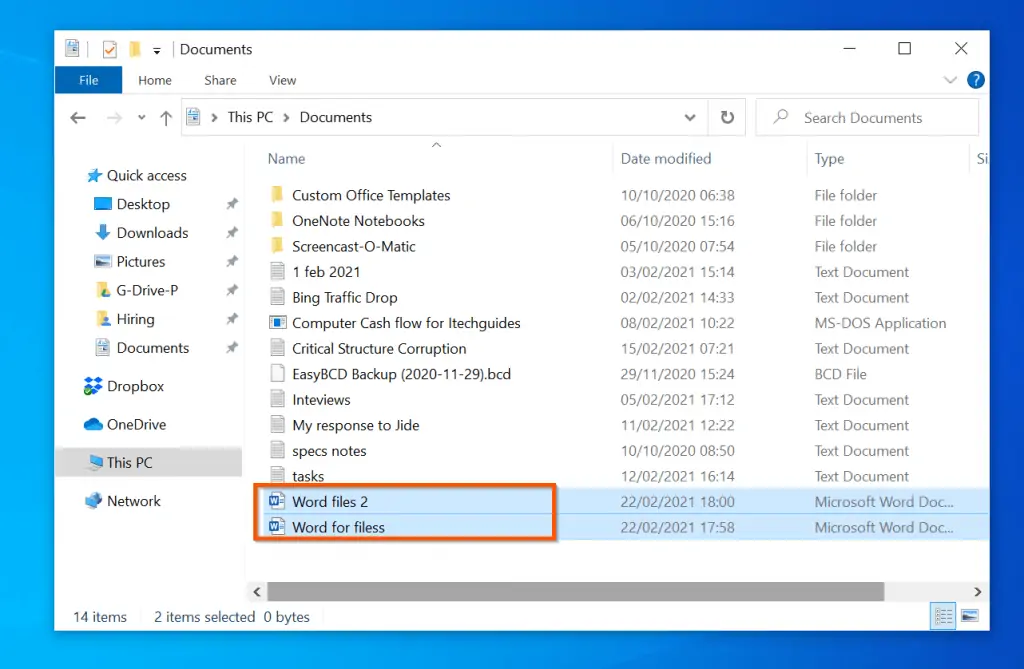Click the Properties quick access toolbar icon
Screen dimensions: 1024x669
(x=110, y=49)
